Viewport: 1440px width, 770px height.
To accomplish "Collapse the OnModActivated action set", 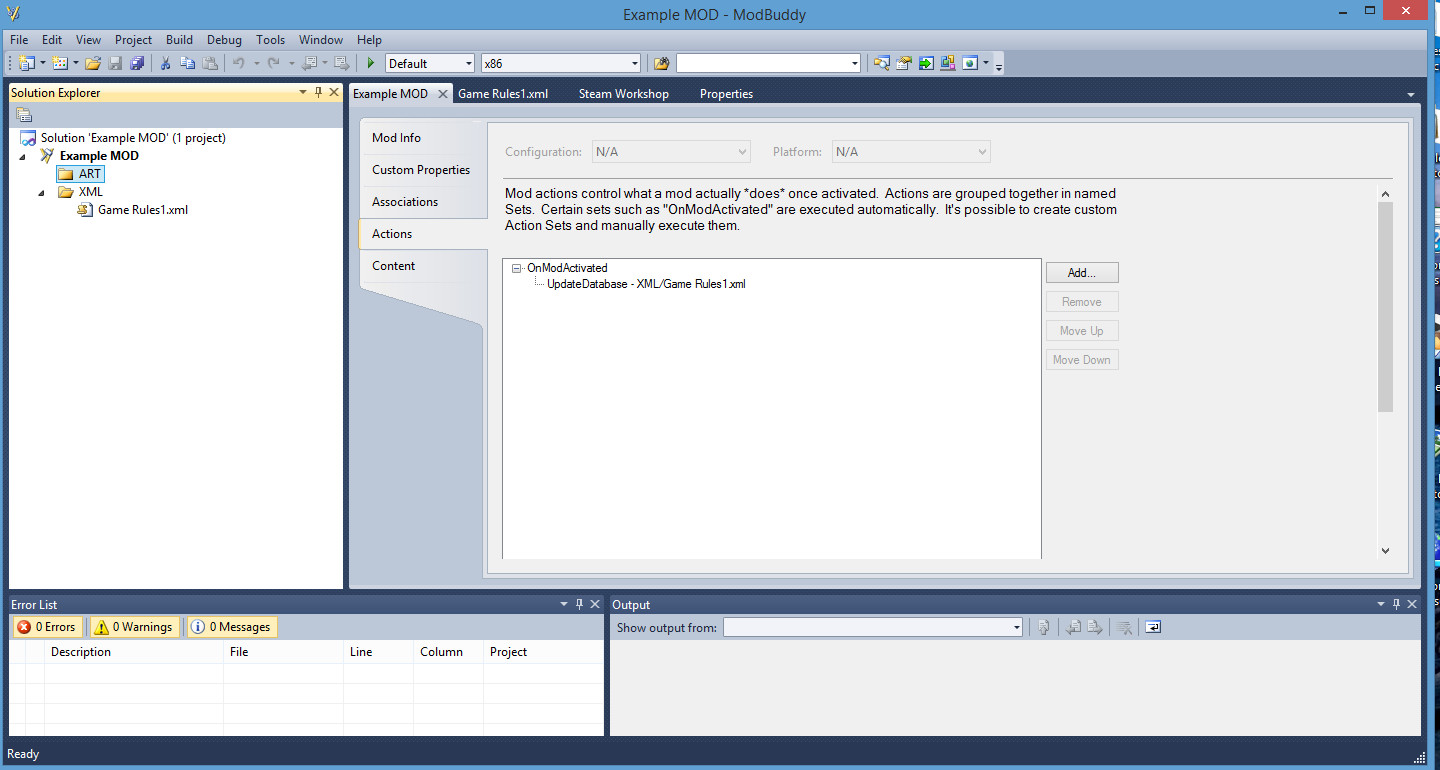I will (x=516, y=268).
